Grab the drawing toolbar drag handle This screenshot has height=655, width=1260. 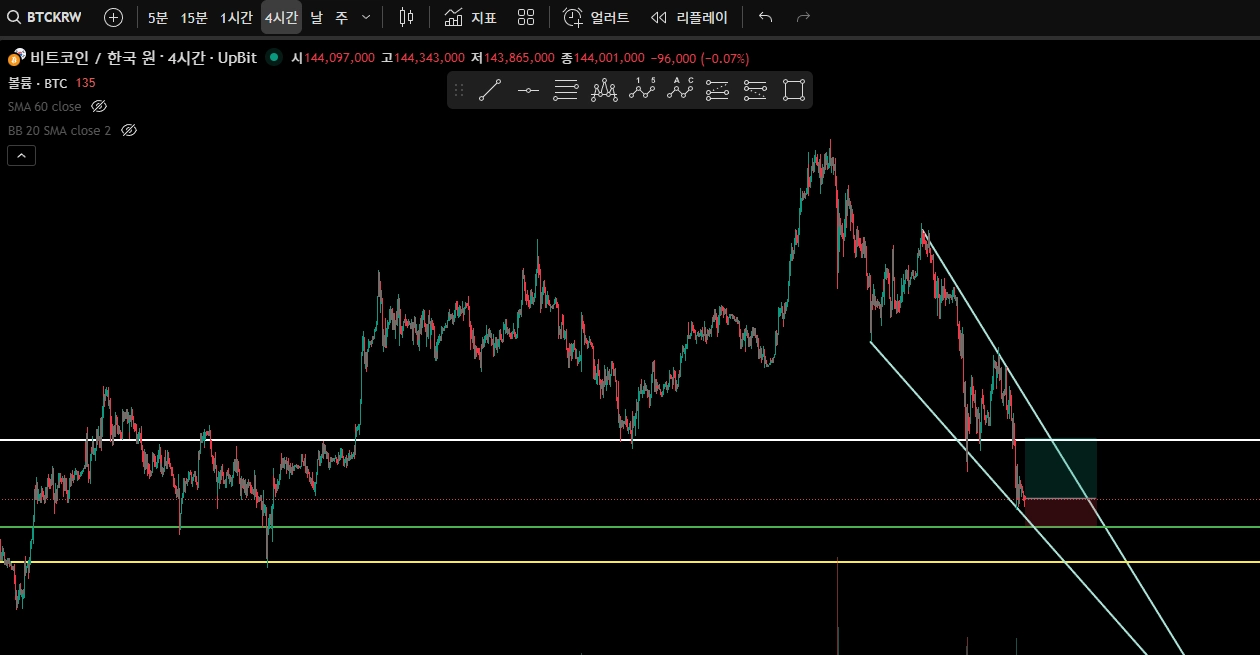coord(459,90)
